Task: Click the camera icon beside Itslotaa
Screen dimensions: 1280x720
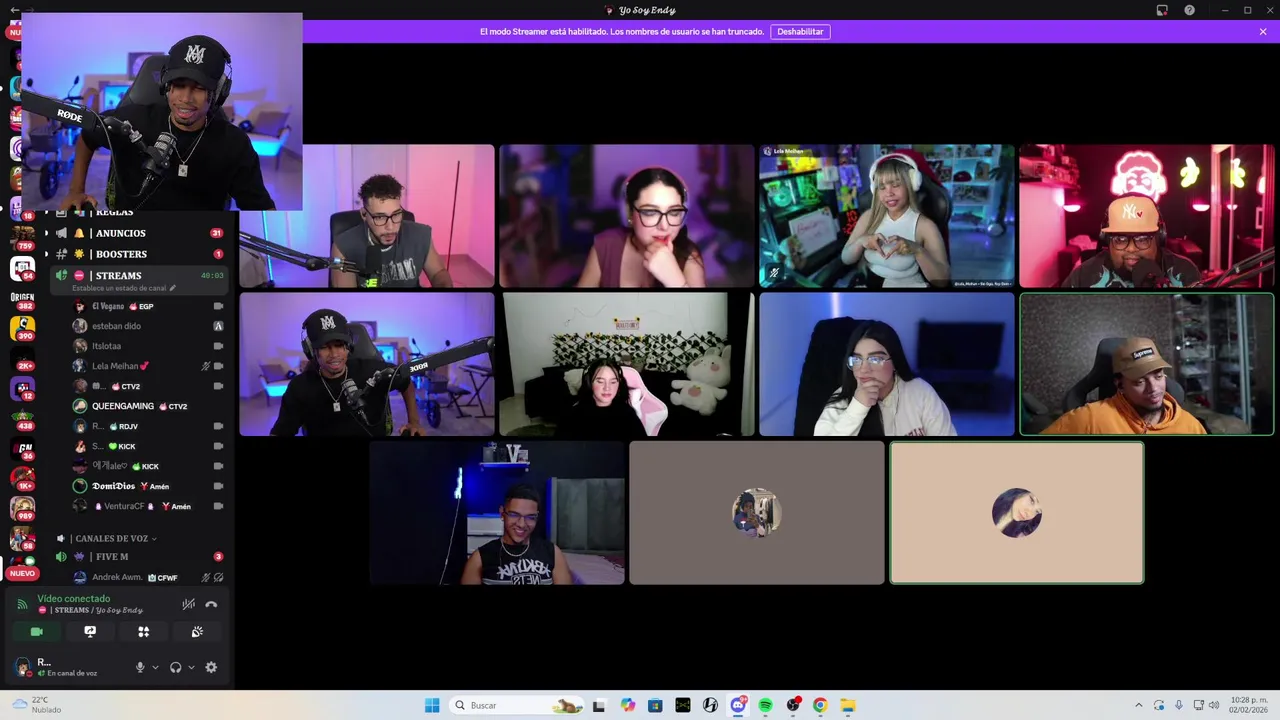Action: coord(218,346)
